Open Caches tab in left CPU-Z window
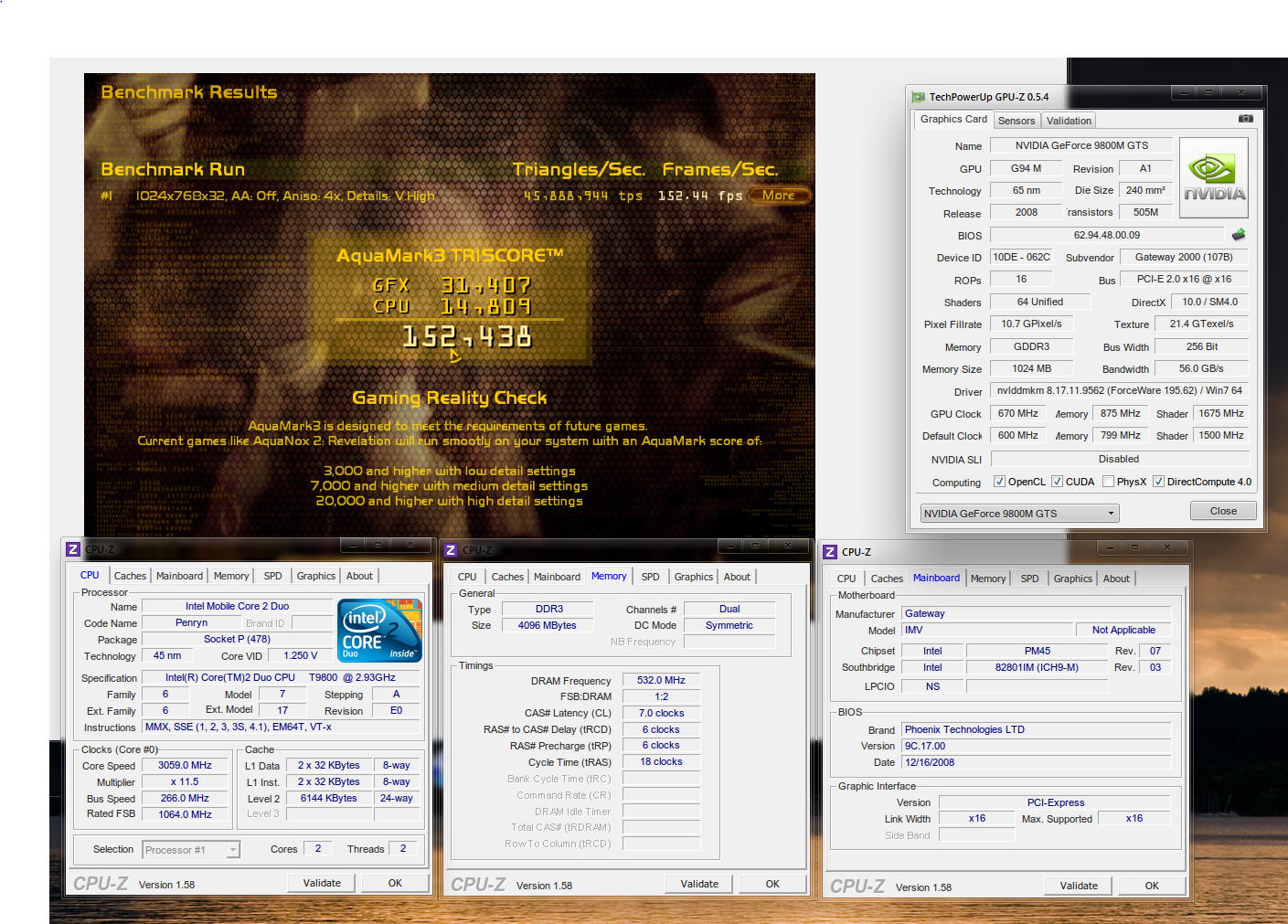The width and height of the screenshot is (1288, 924). 130,576
